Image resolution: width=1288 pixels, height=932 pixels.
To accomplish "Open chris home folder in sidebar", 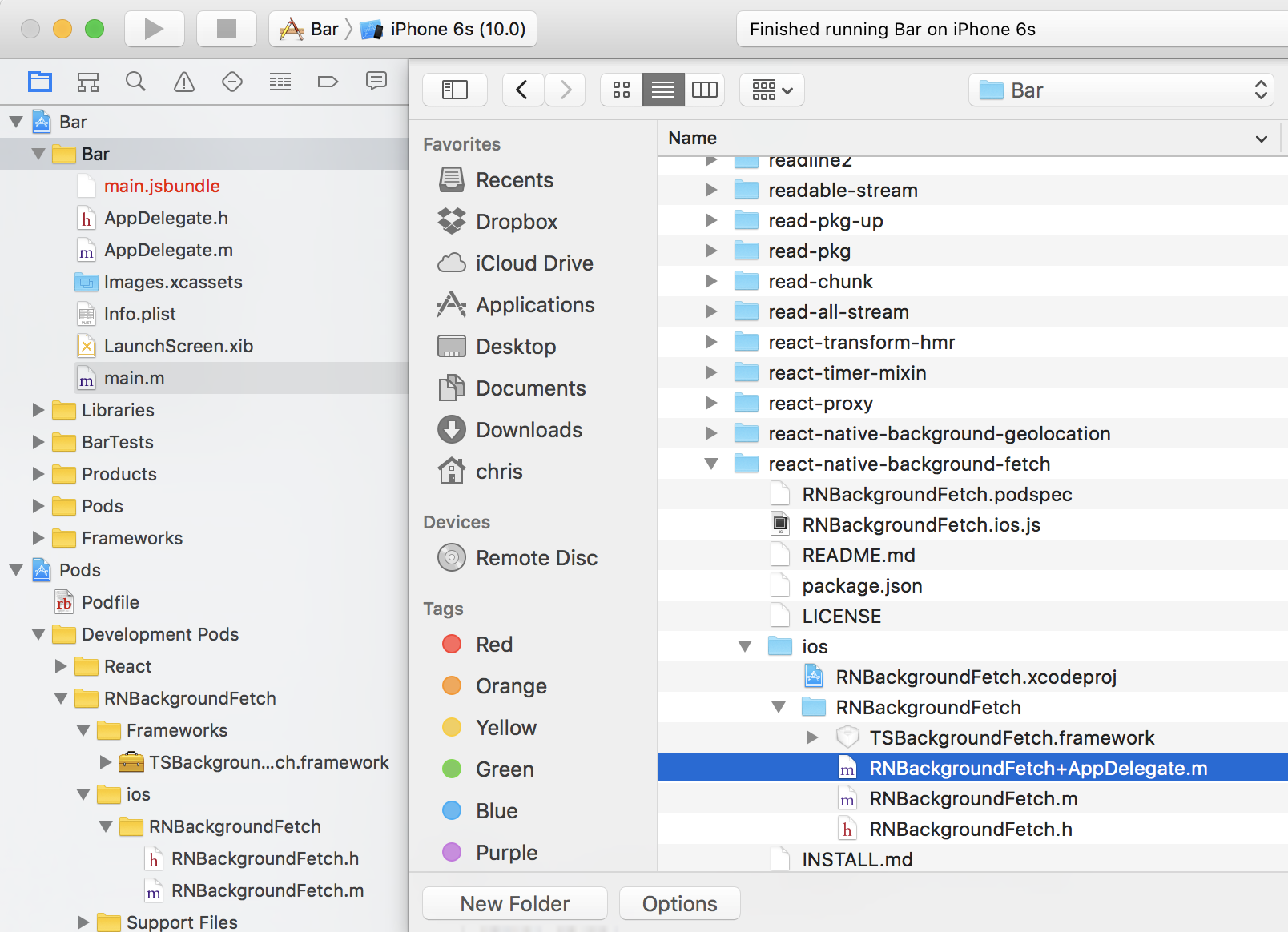I will [481, 472].
